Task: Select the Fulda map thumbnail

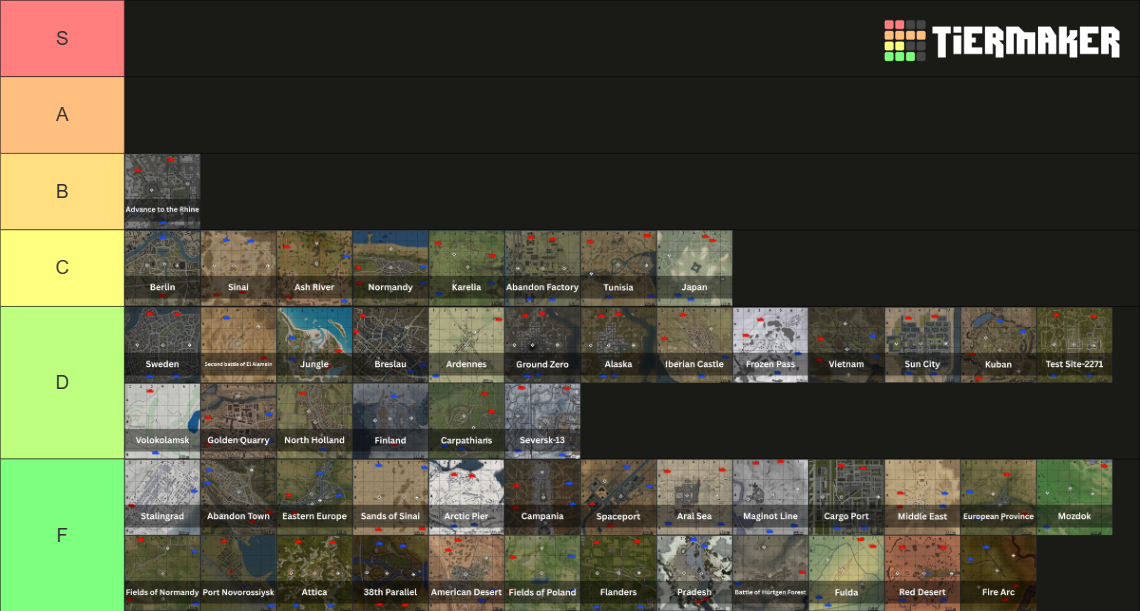Action: click(x=846, y=573)
